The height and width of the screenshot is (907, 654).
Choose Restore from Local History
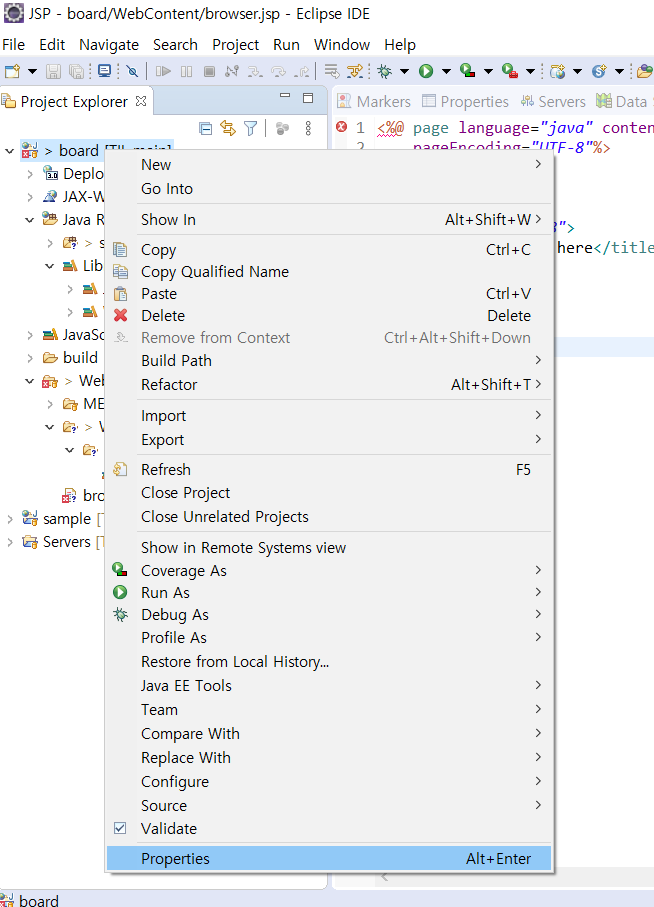pyautogui.click(x=330, y=661)
